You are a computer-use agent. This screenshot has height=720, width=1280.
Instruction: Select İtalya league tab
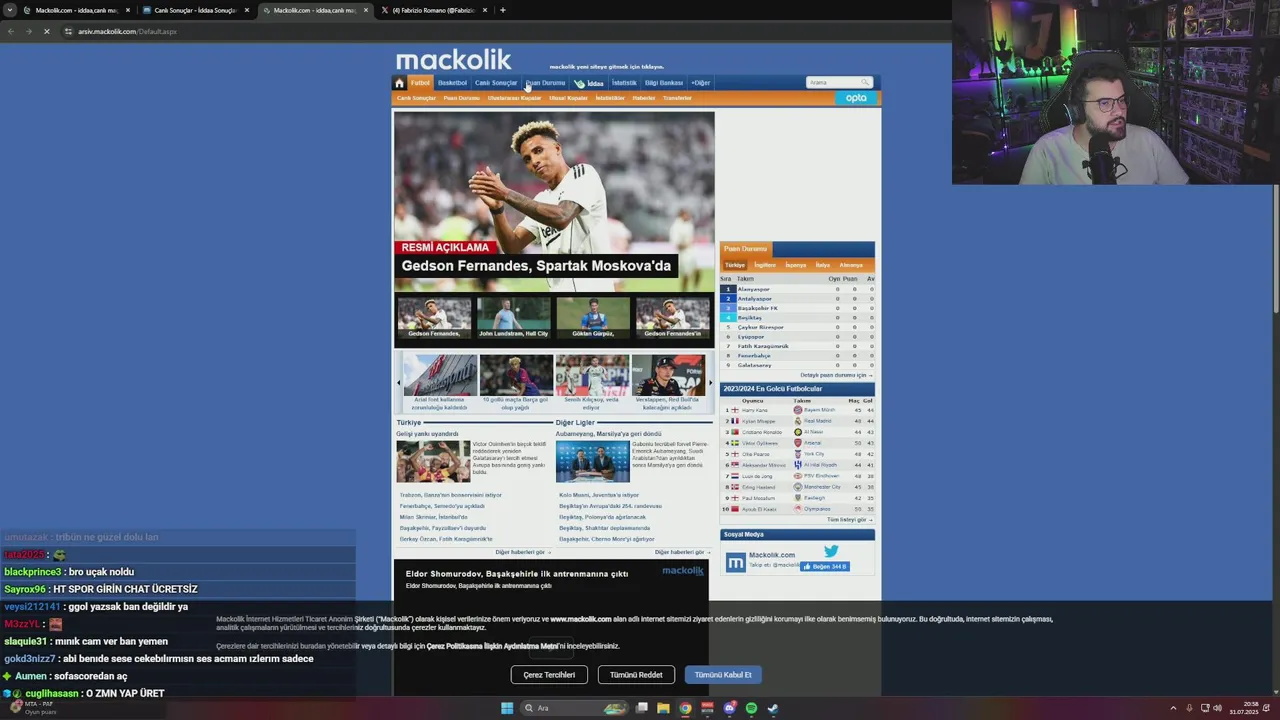(x=822, y=265)
